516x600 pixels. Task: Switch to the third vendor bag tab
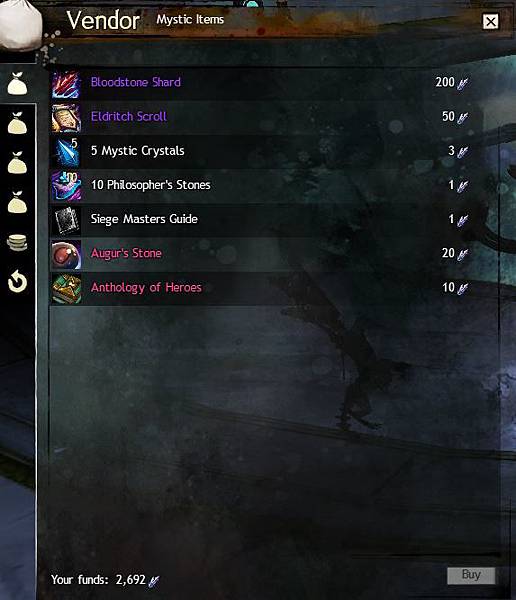point(17,162)
